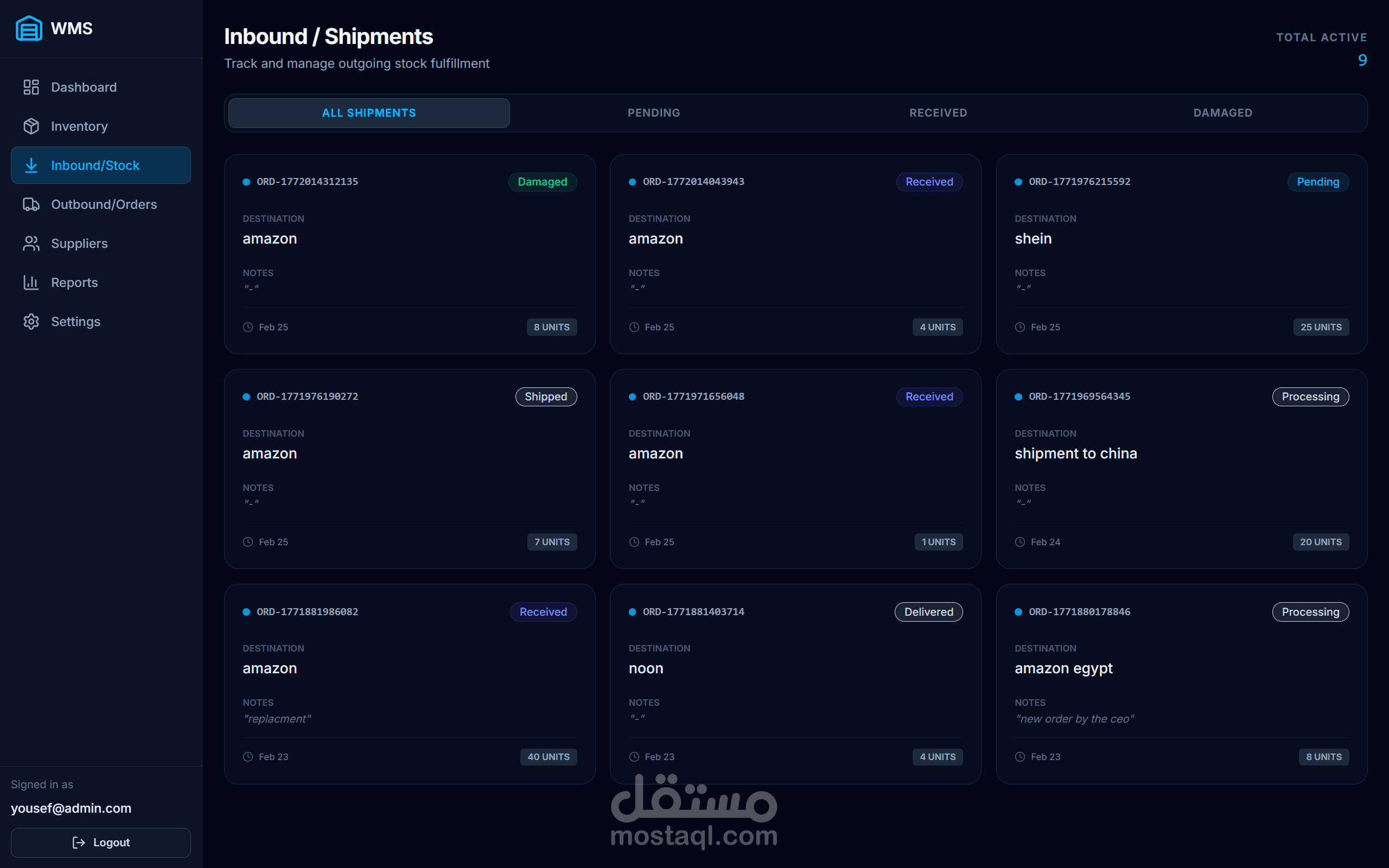The height and width of the screenshot is (868, 1389).
Task: Click the Delivered badge on noon order
Action: [x=928, y=612]
